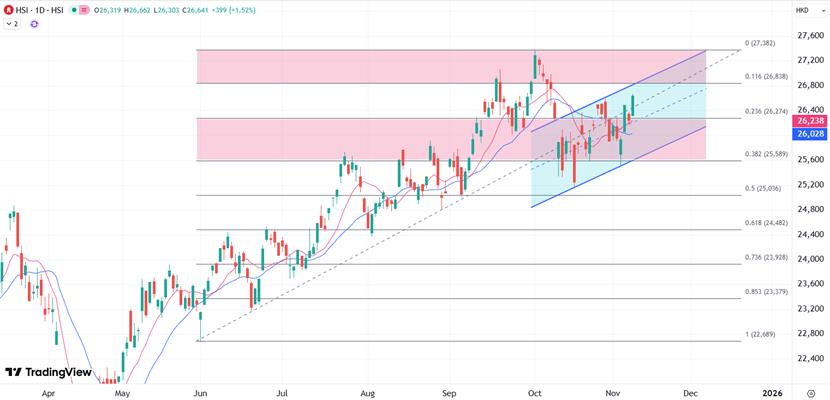
Task: Click the green market status dot
Action: [76, 9]
